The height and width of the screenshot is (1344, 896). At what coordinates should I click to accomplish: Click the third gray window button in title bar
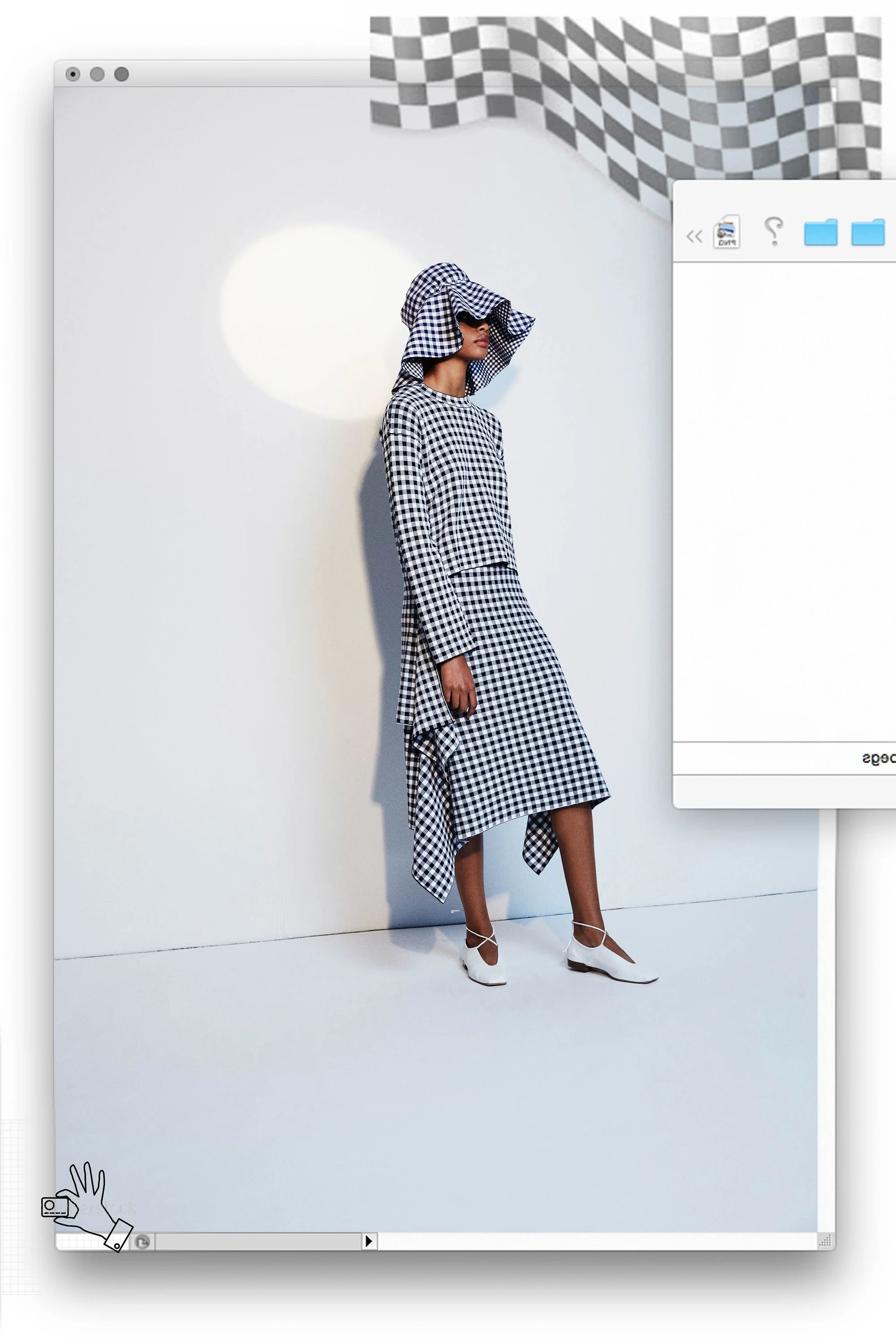pos(121,74)
